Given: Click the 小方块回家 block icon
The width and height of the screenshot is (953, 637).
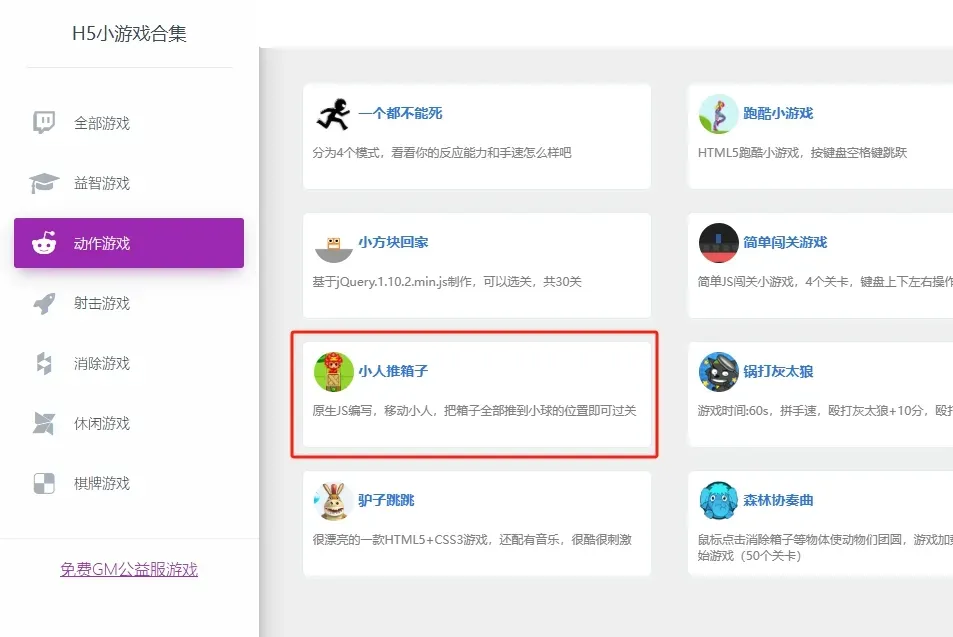Looking at the screenshot, I should point(334,249).
